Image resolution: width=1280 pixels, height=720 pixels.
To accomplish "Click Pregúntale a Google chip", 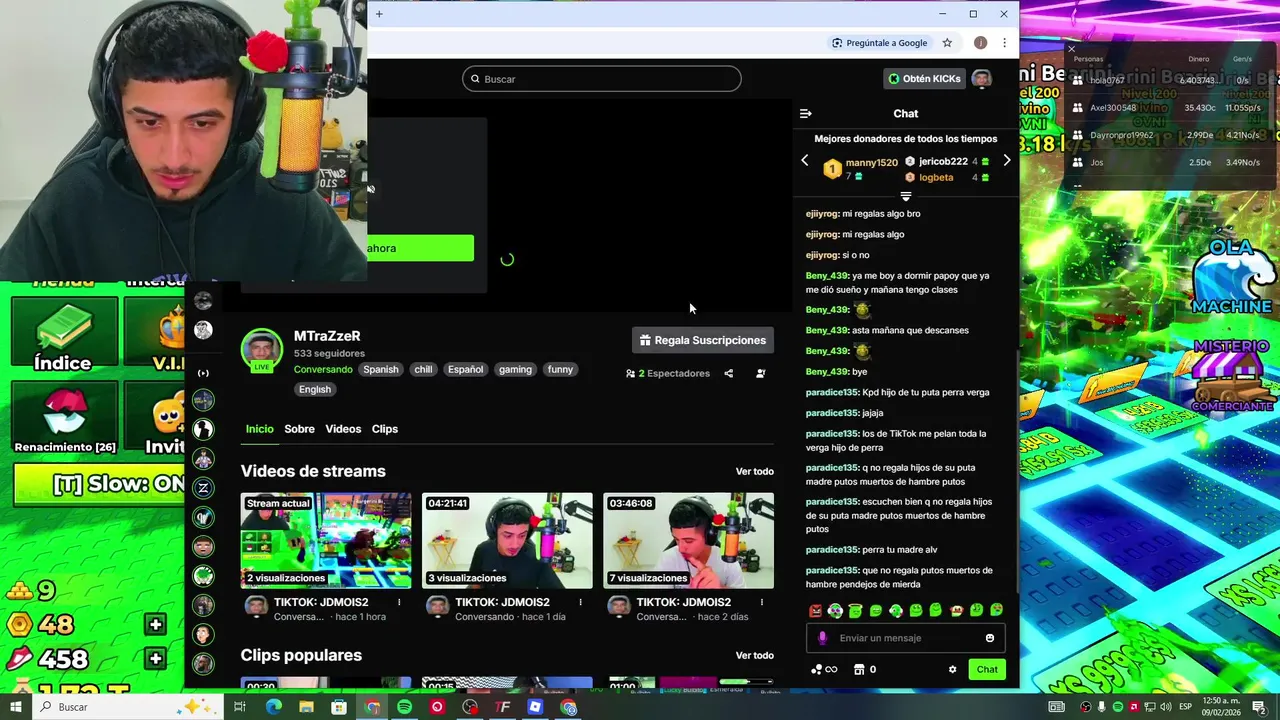I will [x=880, y=43].
